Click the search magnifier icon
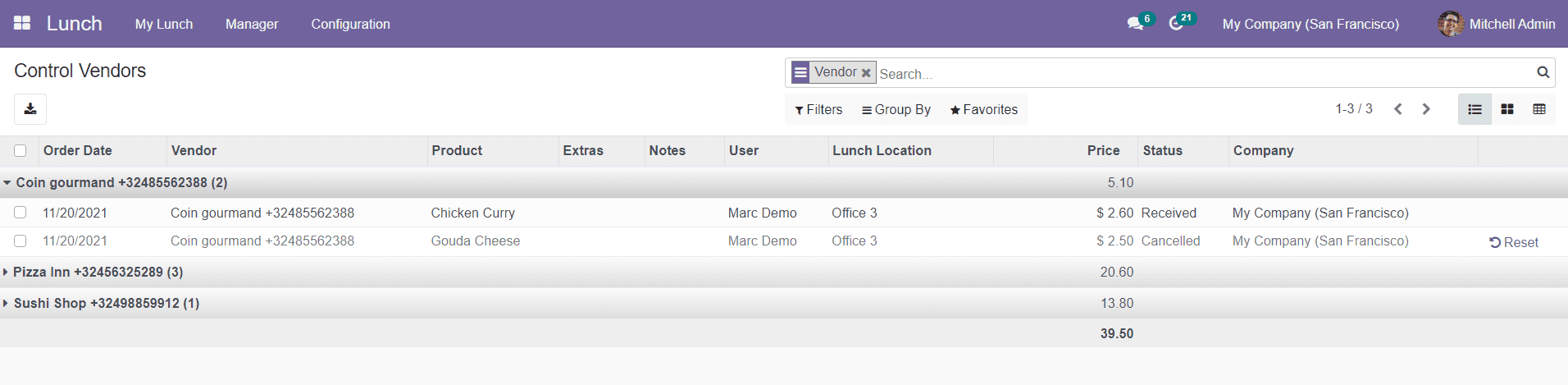Screen dimensions: 1568x385 click(x=1543, y=72)
